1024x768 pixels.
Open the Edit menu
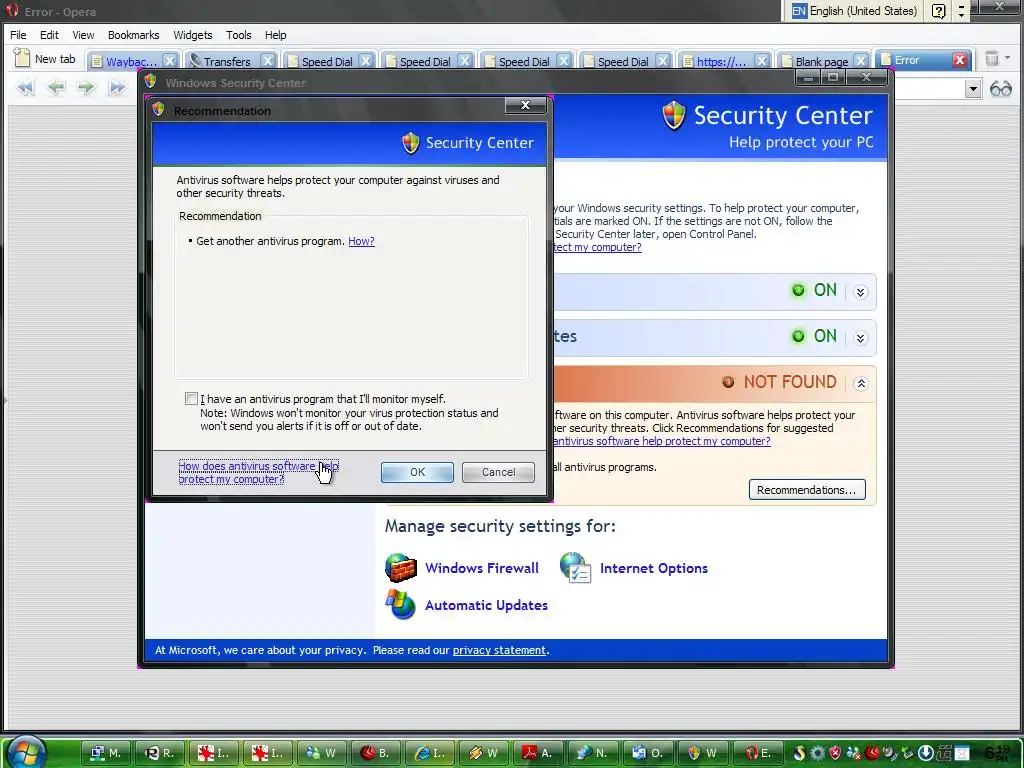(49, 35)
